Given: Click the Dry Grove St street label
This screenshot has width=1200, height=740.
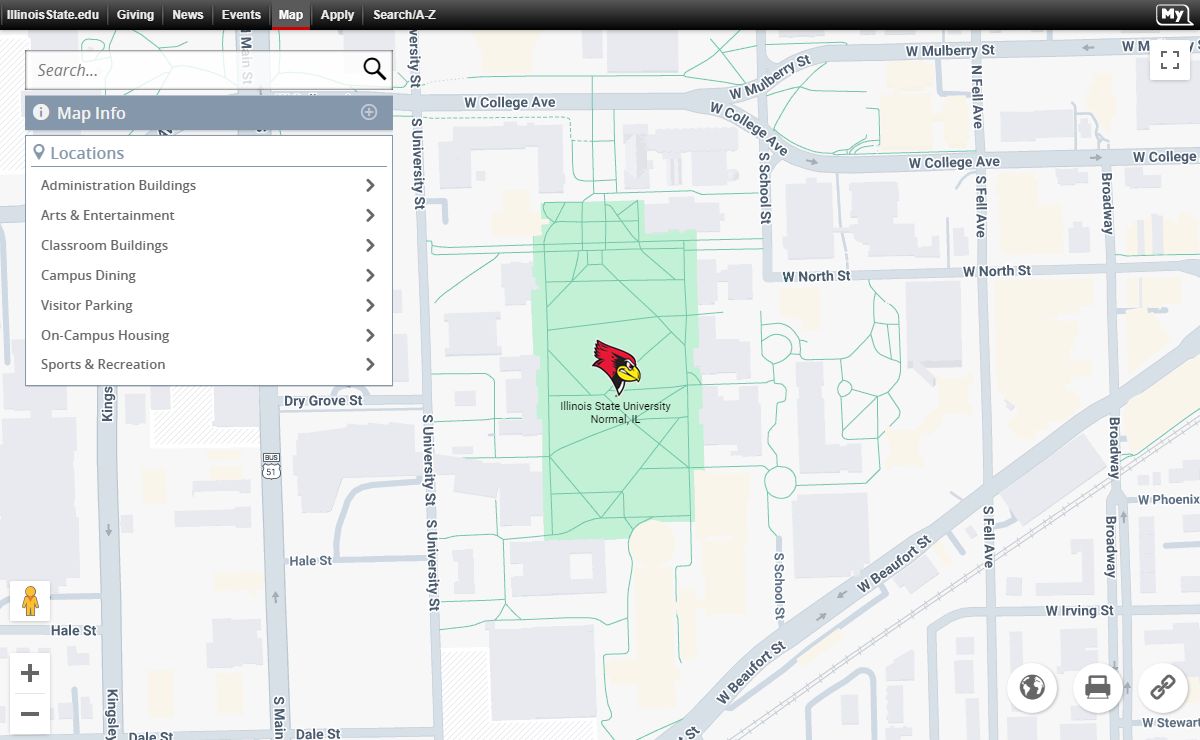Looking at the screenshot, I should click(323, 401).
